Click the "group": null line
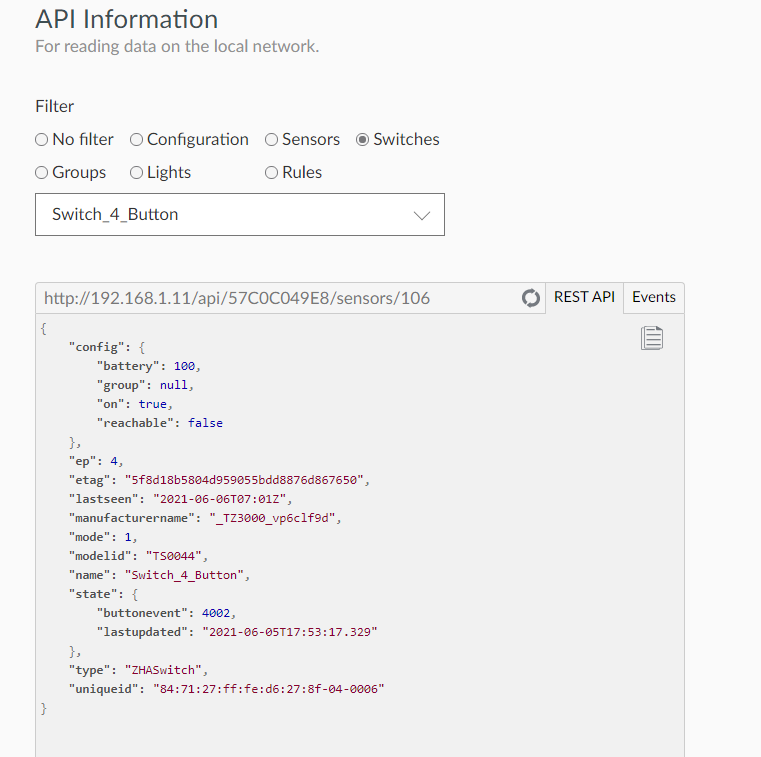761x757 pixels. point(145,385)
